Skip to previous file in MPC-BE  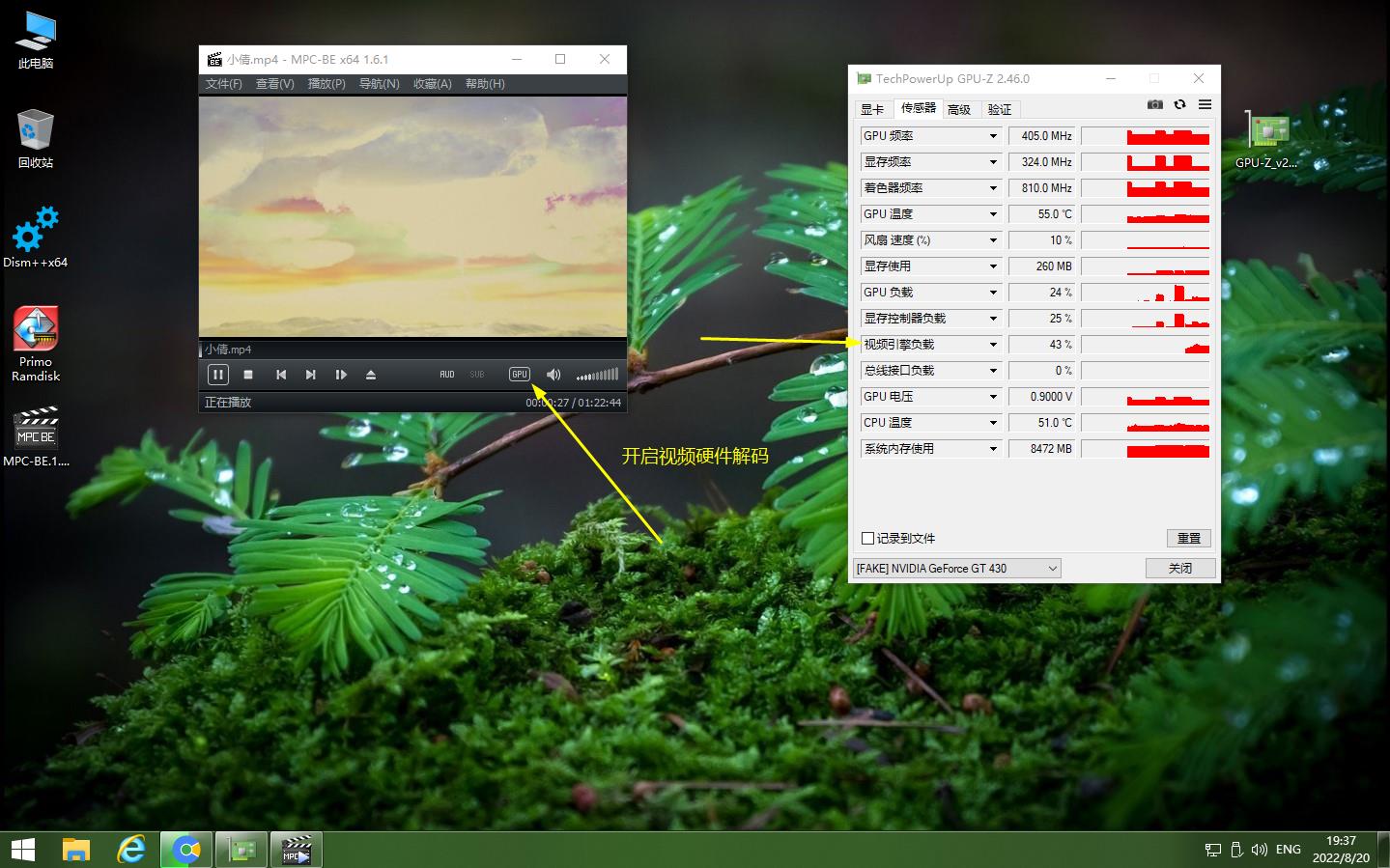coord(281,375)
